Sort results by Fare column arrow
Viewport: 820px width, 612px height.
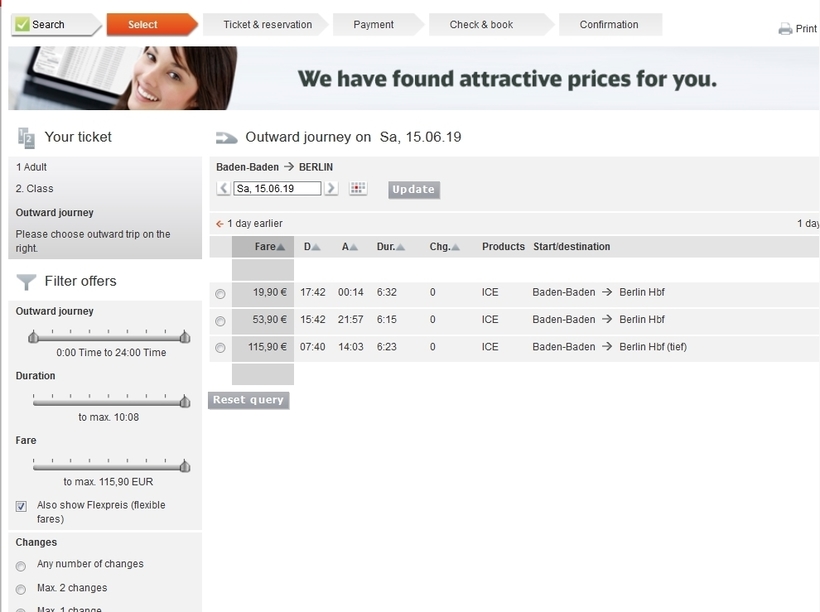pyautogui.click(x=281, y=247)
